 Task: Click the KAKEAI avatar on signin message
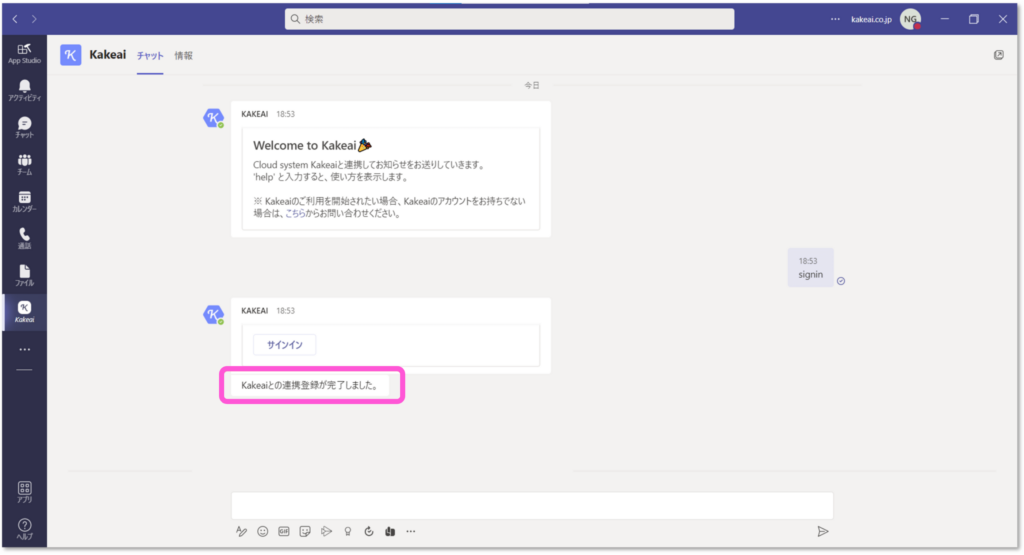tap(213, 315)
